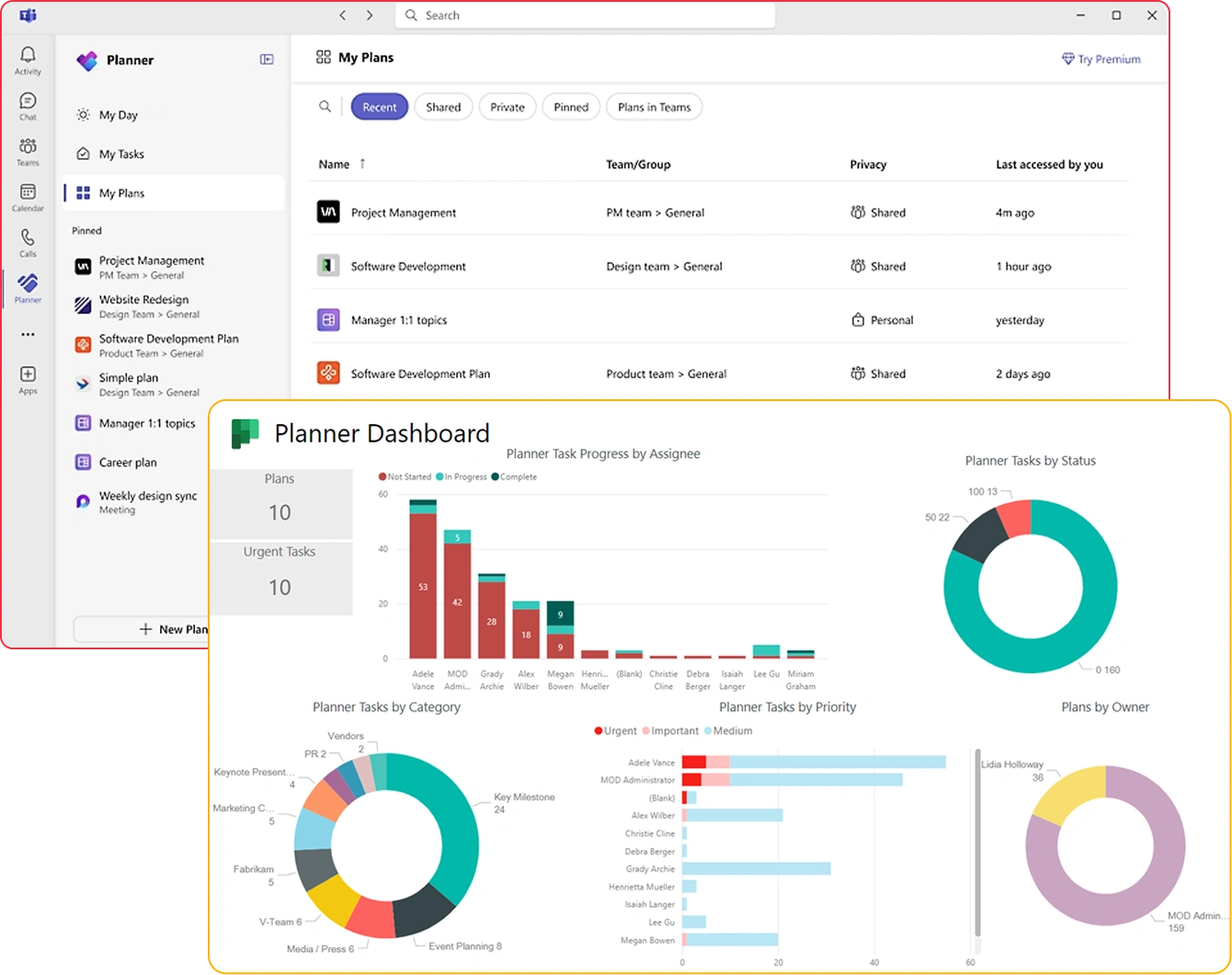
Task: Select the Recent filter tab
Action: (x=380, y=107)
